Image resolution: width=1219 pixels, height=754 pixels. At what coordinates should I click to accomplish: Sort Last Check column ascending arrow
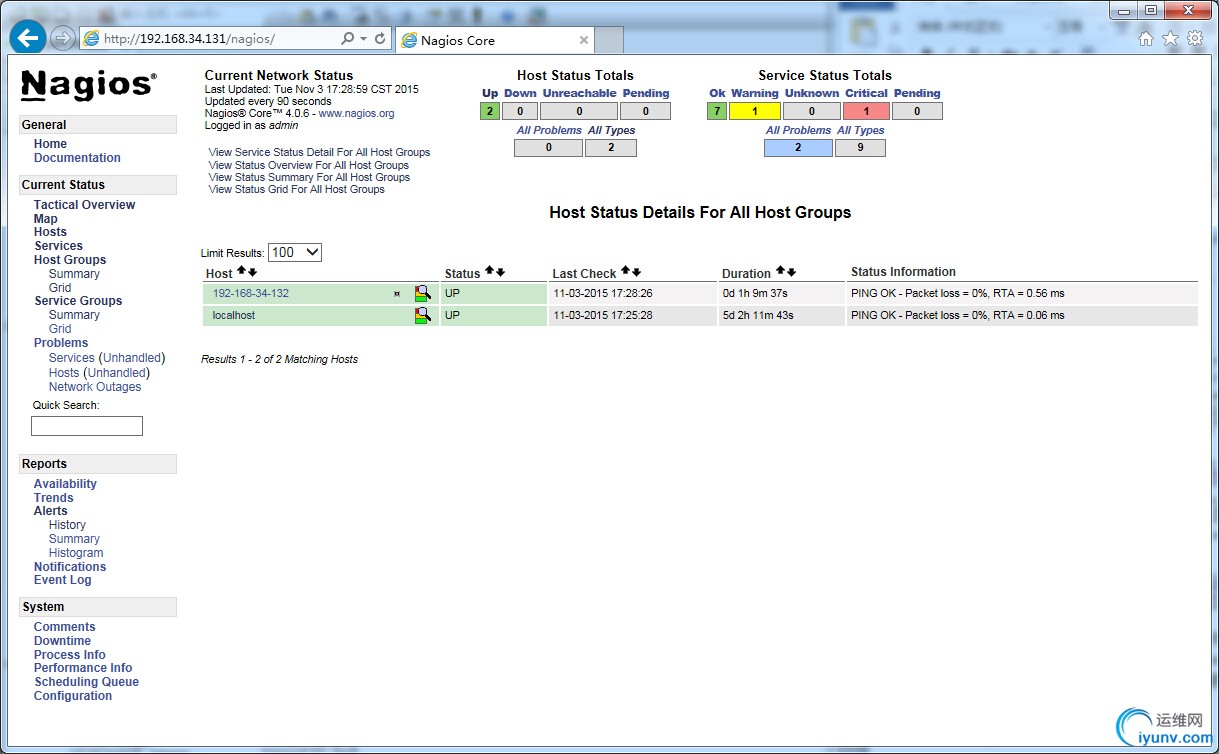(625, 272)
